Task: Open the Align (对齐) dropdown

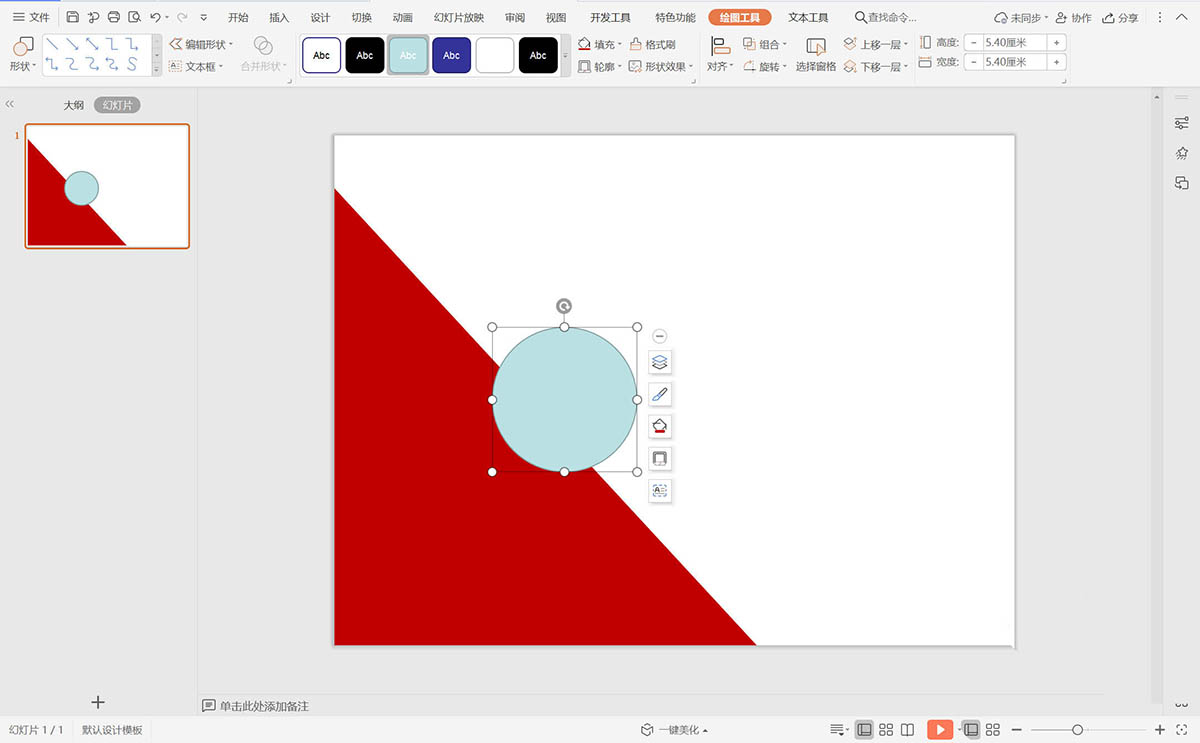Action: point(720,66)
